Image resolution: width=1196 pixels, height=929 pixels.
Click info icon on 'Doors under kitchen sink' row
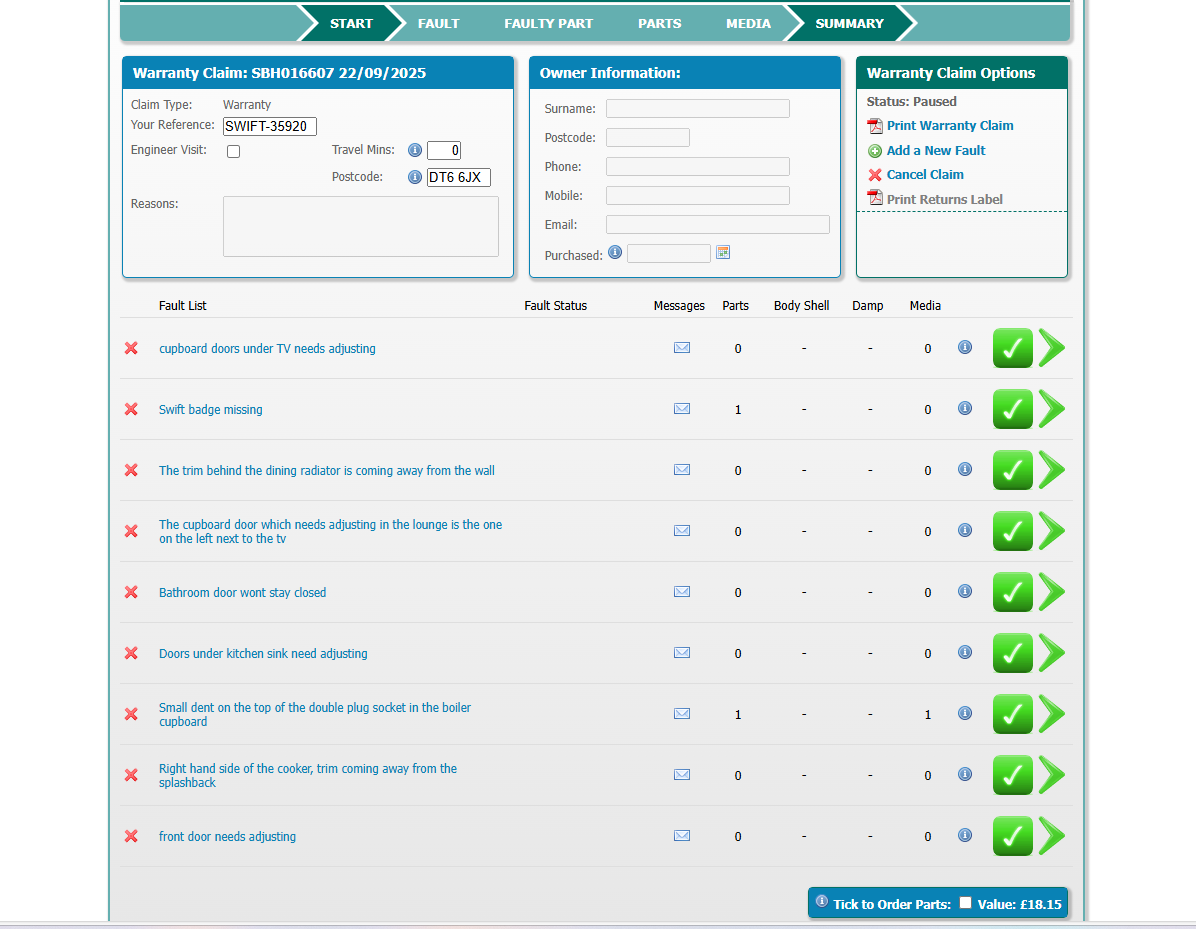[965, 652]
